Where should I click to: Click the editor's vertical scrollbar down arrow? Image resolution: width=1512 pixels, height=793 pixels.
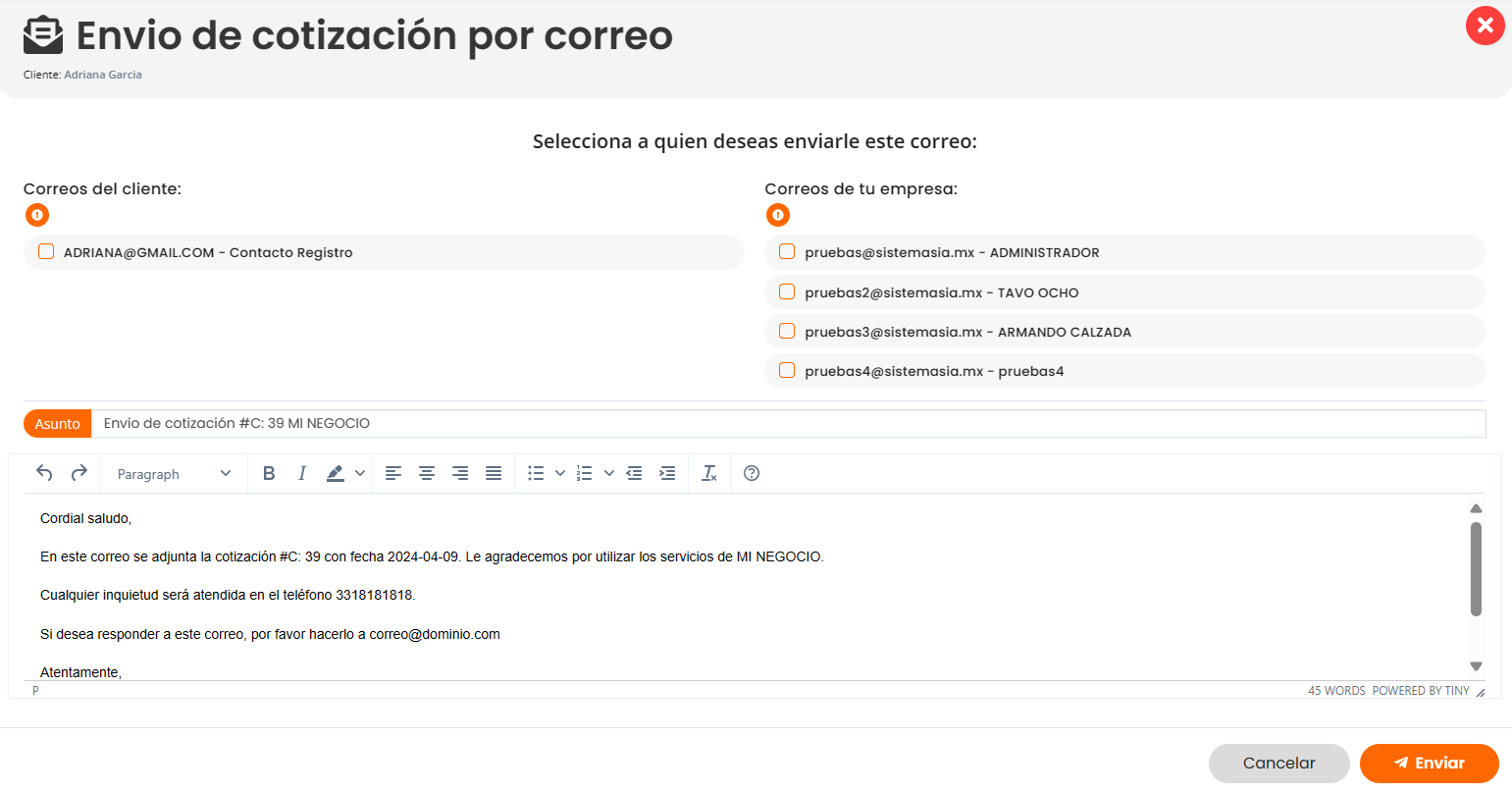[1476, 666]
